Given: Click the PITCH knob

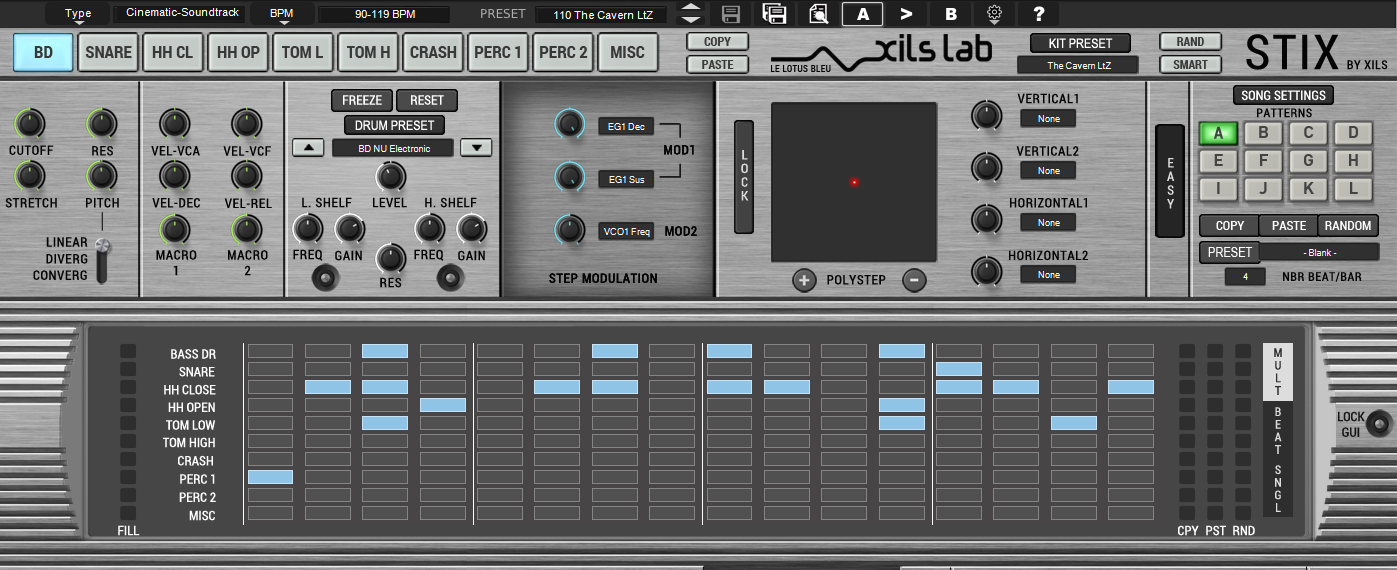Looking at the screenshot, I should point(101,176).
